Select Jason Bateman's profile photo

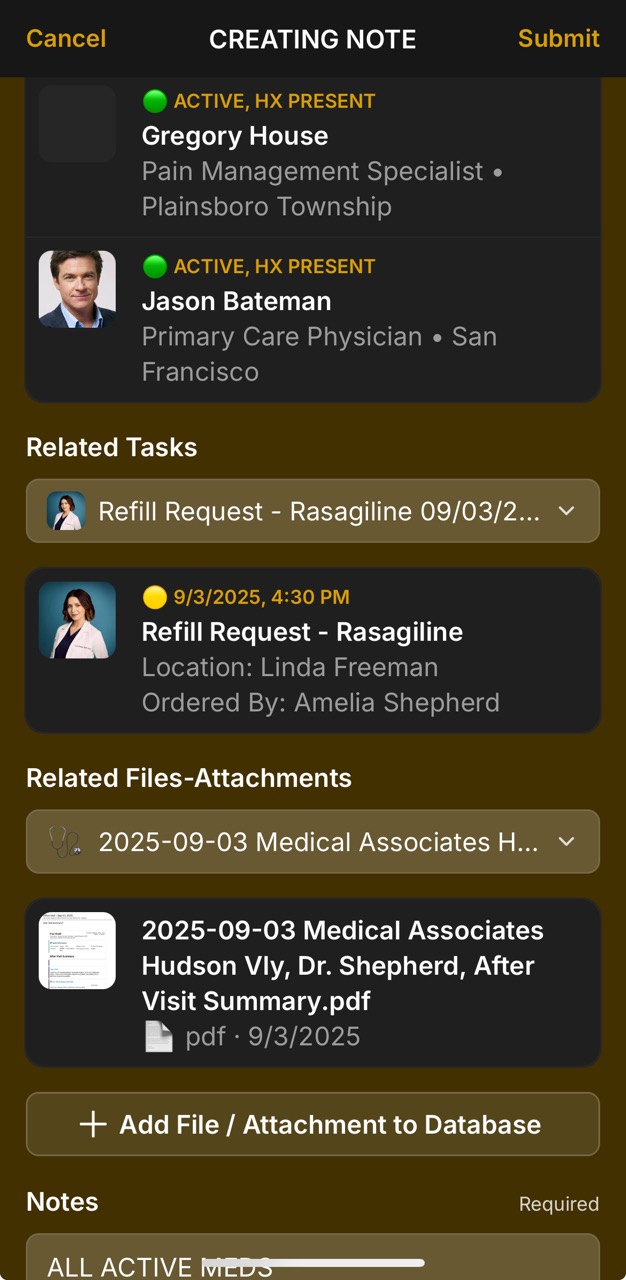[x=76, y=289]
